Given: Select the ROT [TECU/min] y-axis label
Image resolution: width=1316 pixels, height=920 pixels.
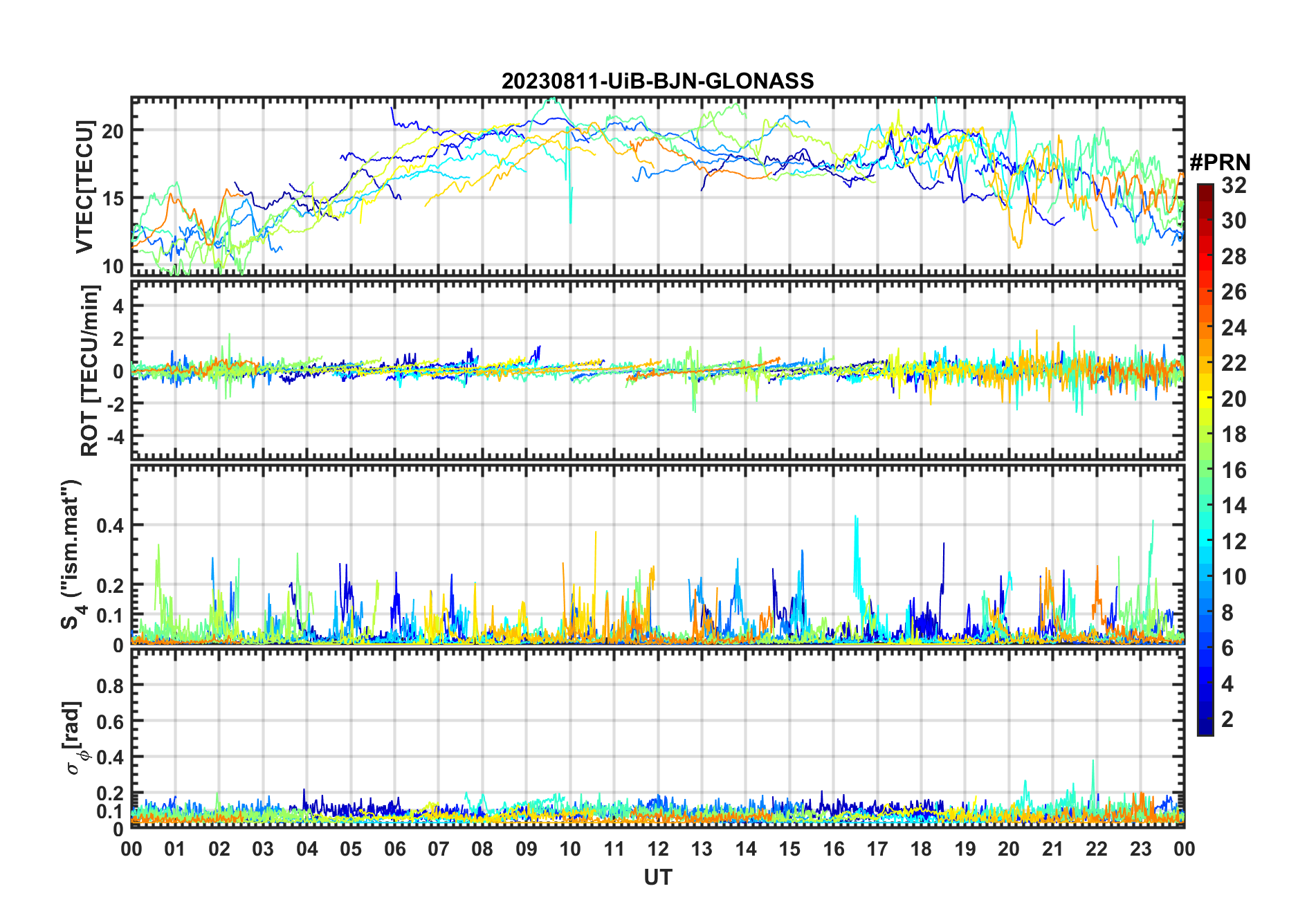Looking at the screenshot, I should pos(89,371).
